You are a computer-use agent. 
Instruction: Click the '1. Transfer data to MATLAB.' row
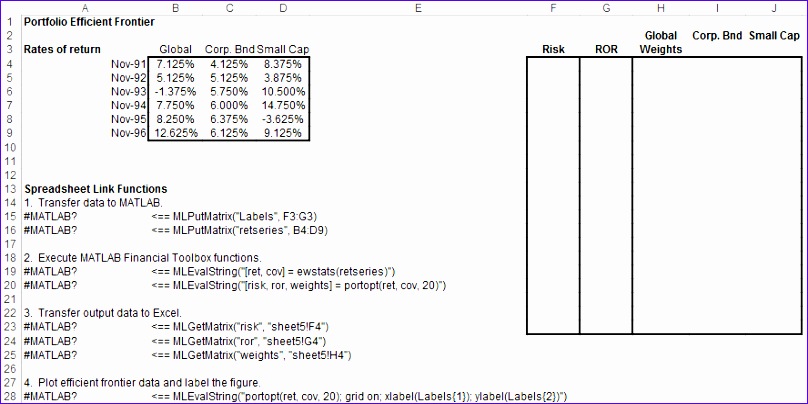pos(93,203)
